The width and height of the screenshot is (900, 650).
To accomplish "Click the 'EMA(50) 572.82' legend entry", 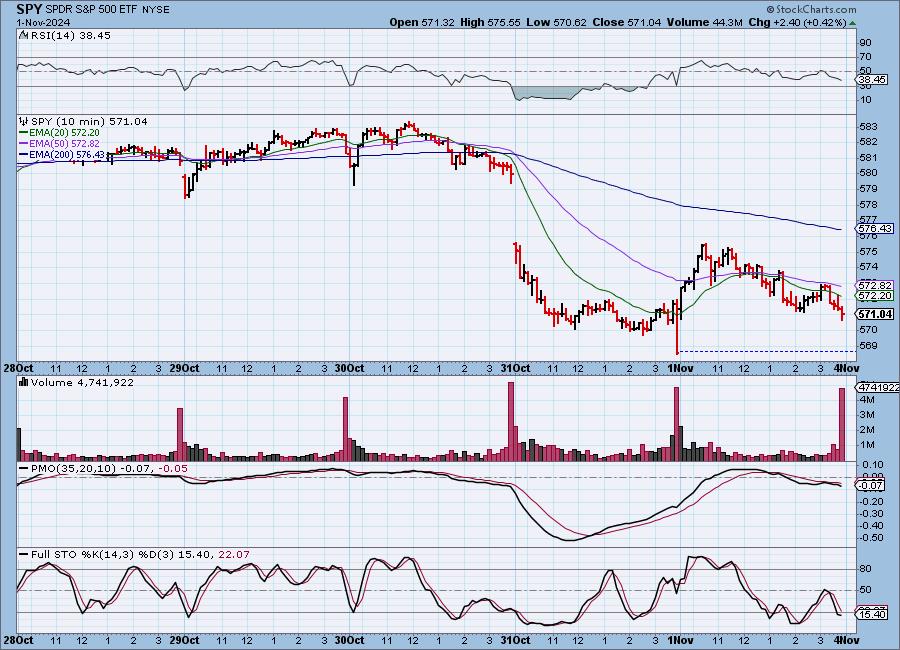I will click(64, 144).
